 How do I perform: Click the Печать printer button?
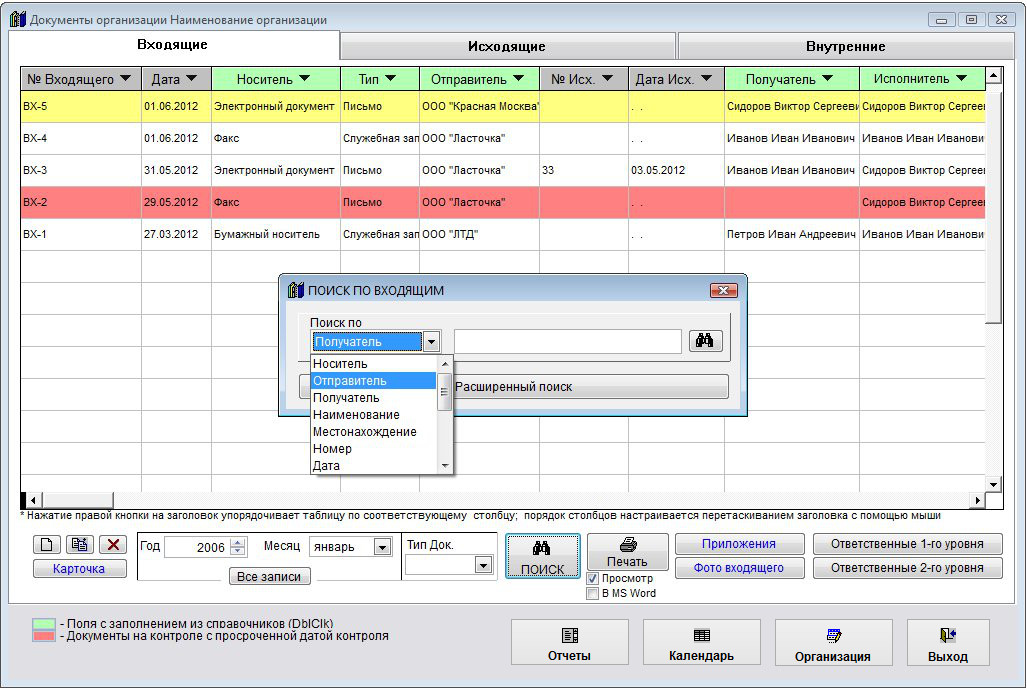(627, 552)
